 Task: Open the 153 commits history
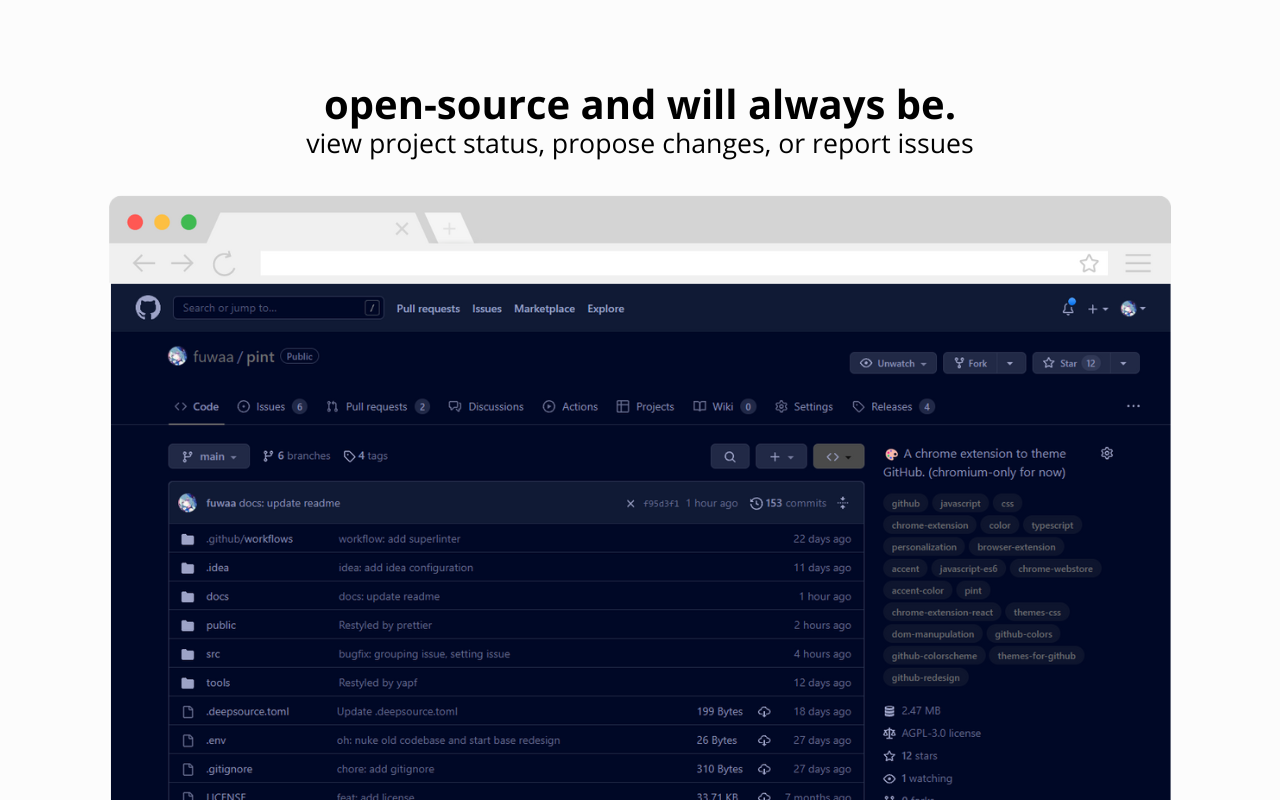coord(788,503)
